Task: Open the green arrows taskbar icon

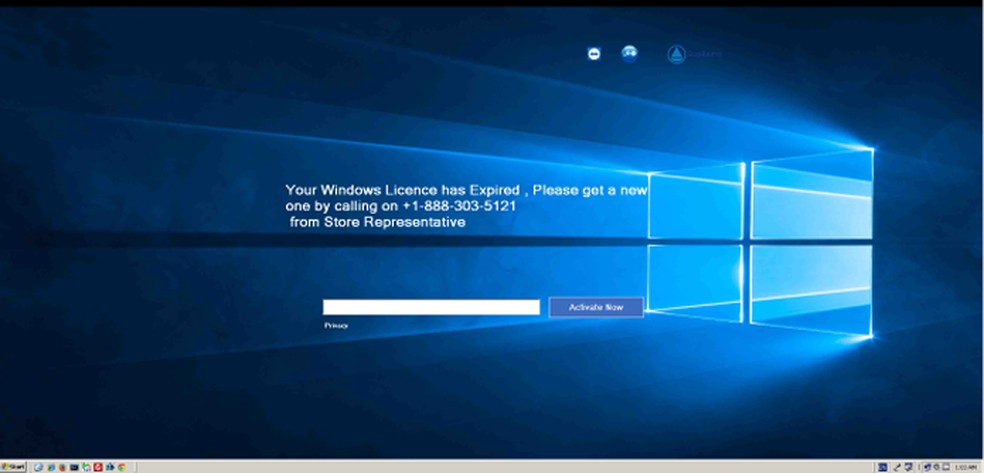Action: coord(85,467)
